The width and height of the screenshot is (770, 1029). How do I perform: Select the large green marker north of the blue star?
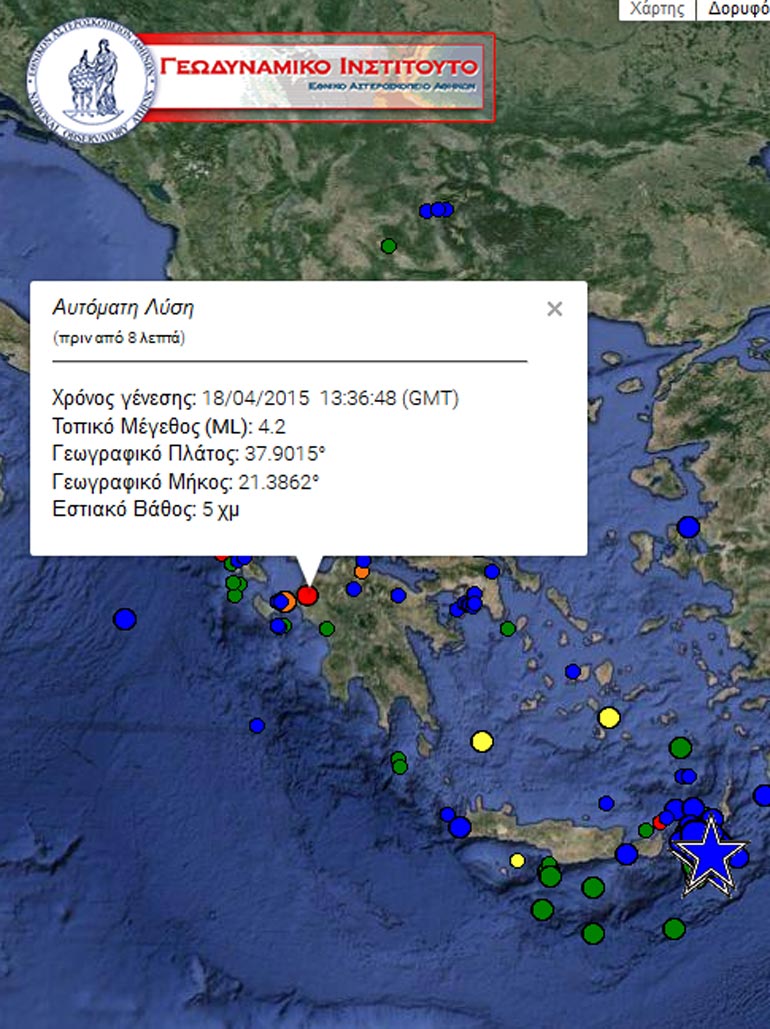(x=680, y=747)
